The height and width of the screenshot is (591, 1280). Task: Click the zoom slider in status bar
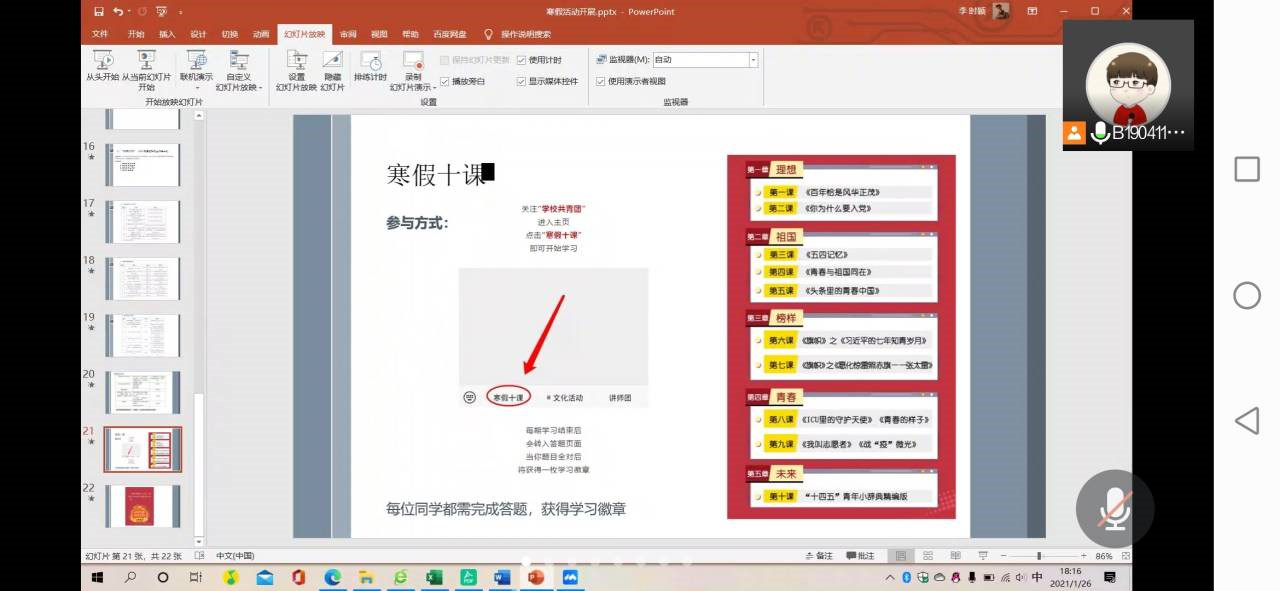click(1038, 556)
